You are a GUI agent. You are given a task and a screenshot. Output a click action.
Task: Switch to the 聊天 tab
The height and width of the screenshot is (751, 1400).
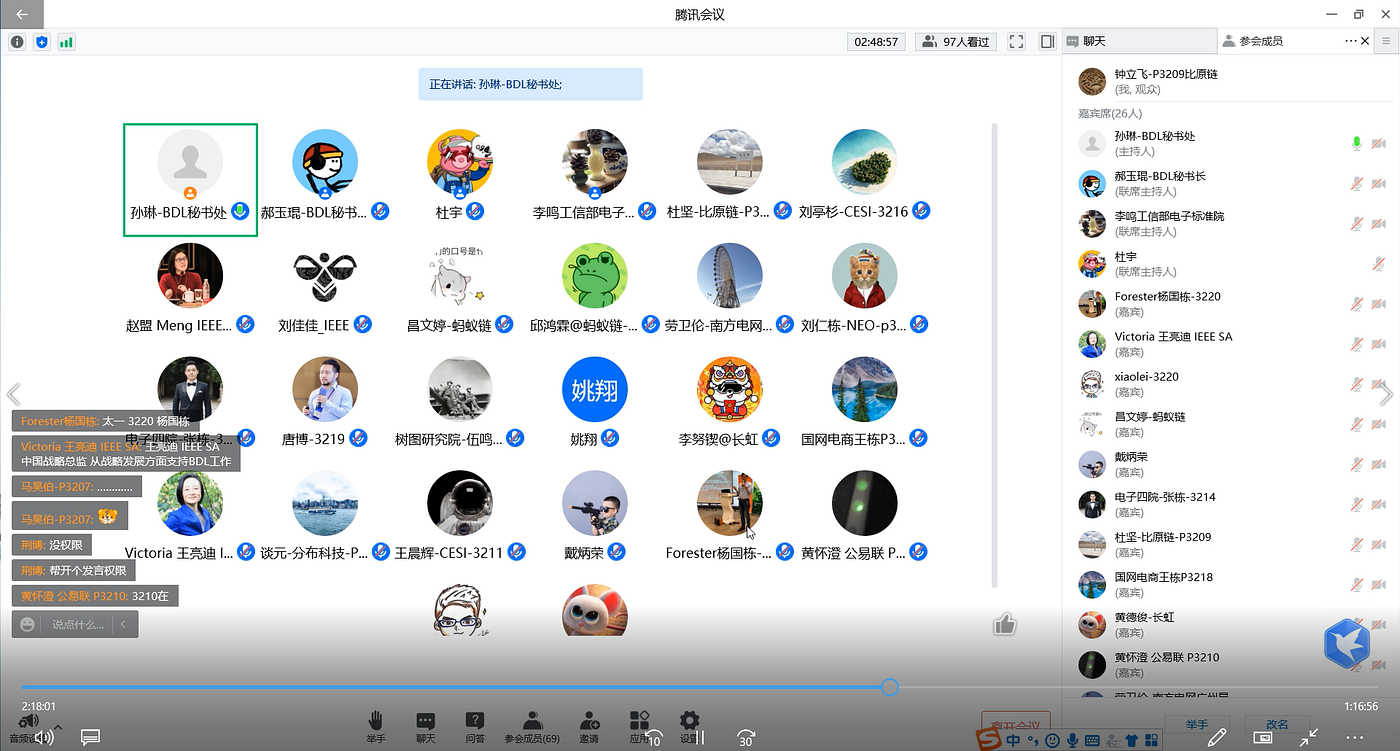coord(1139,41)
